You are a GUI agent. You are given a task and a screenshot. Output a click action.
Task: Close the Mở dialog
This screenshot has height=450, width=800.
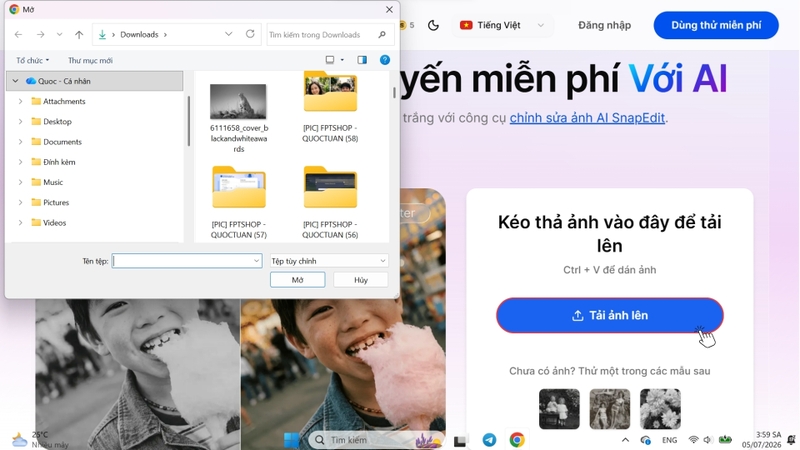[x=389, y=10]
